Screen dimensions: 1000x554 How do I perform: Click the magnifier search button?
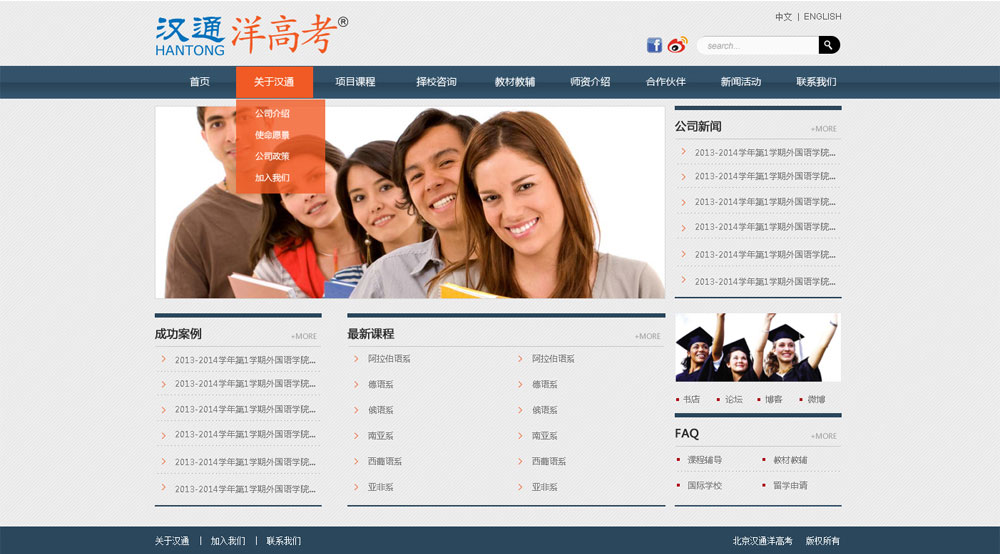click(x=829, y=45)
